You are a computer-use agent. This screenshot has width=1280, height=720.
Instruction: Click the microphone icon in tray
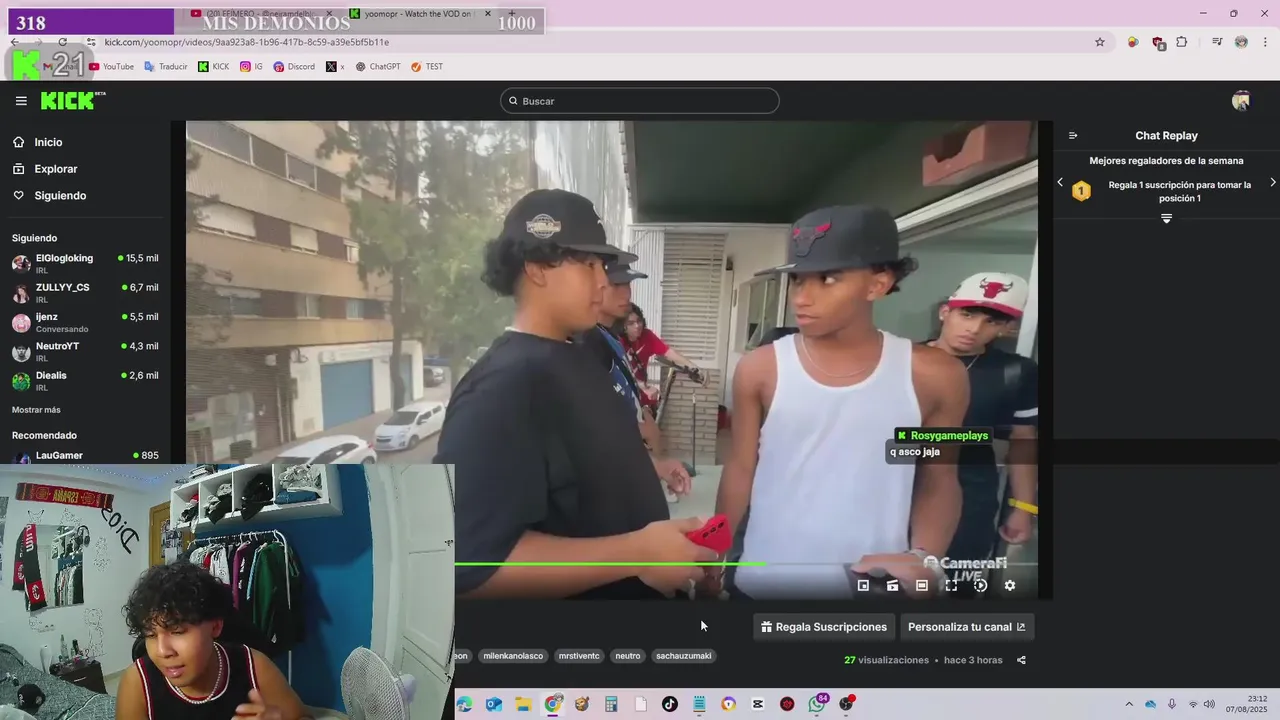(1172, 704)
